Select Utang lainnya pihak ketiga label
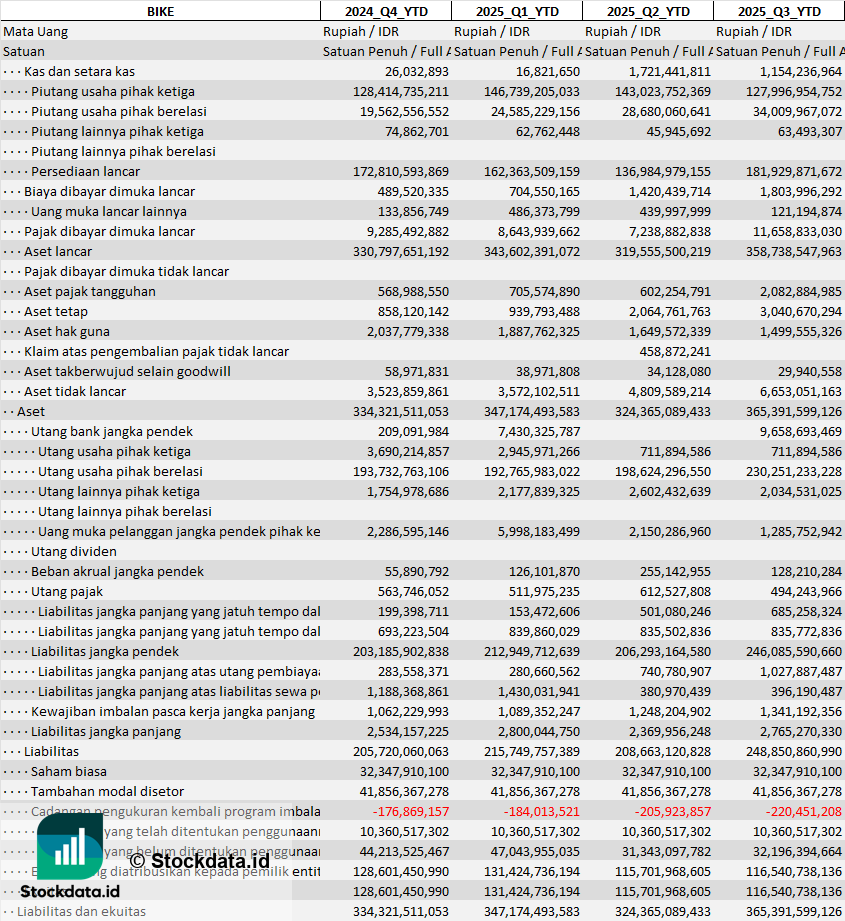This screenshot has height=921, width=845. pos(119,491)
